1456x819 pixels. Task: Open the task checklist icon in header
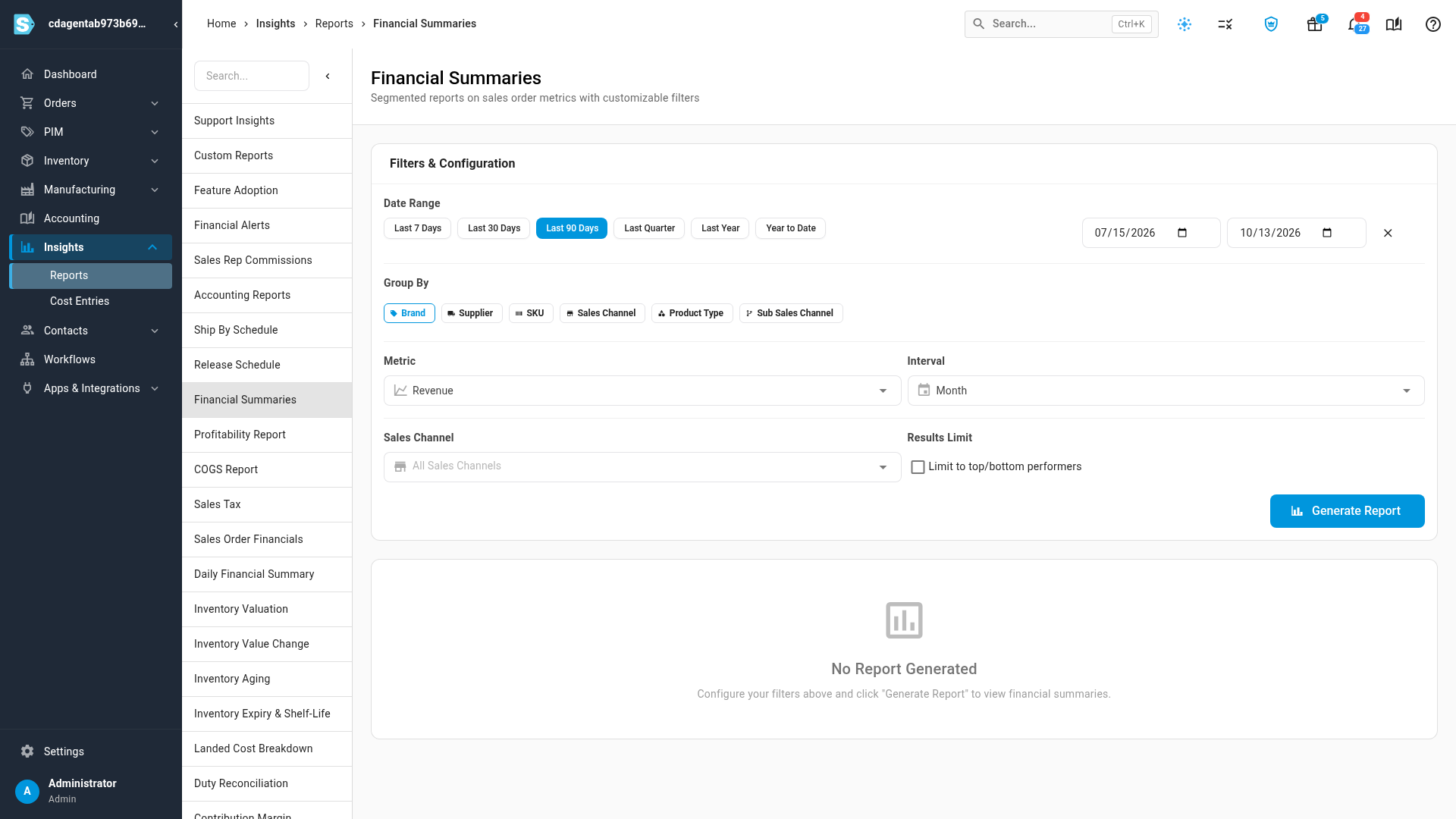(1225, 24)
